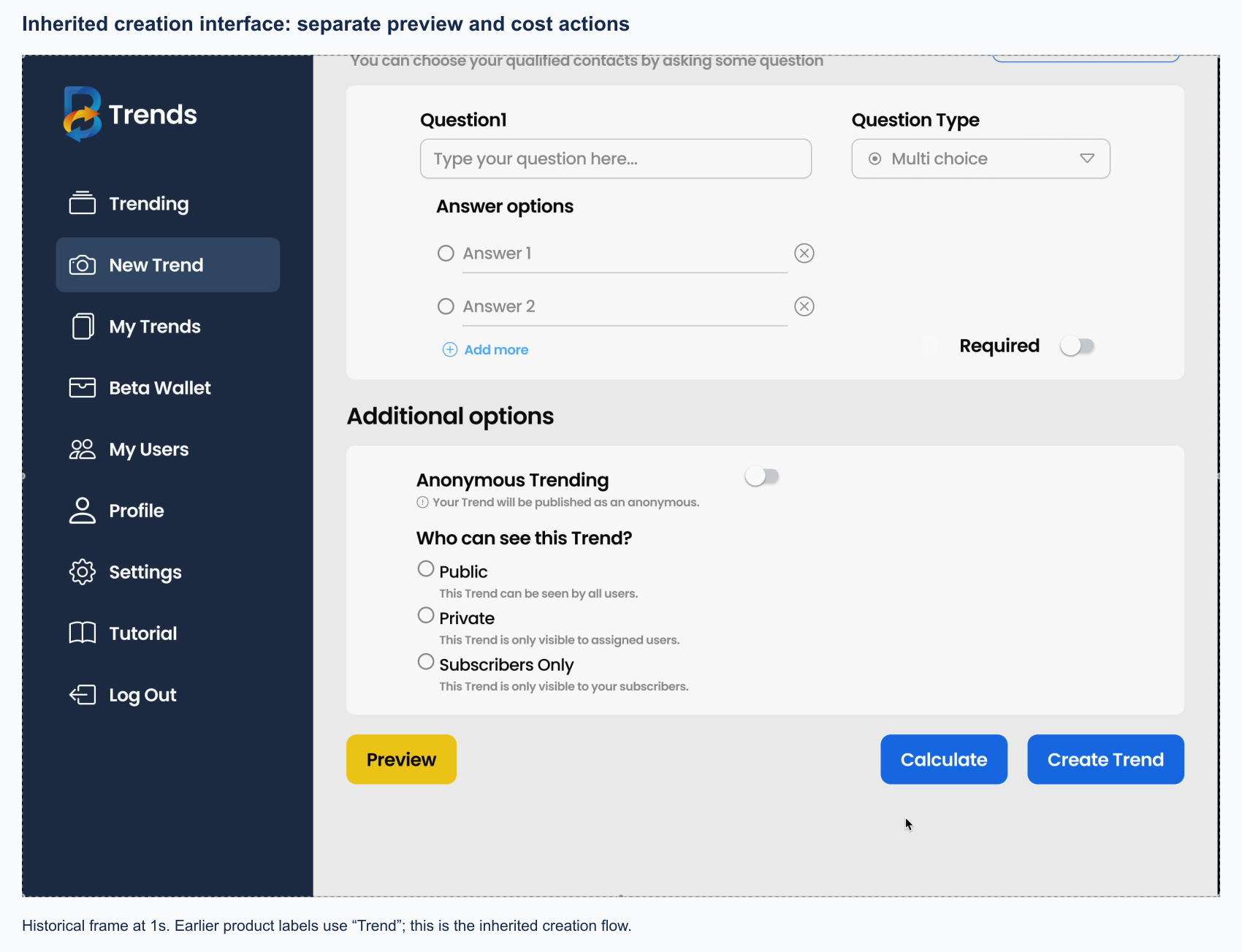
Task: Click the yellow Preview button
Action: pyautogui.click(x=401, y=759)
